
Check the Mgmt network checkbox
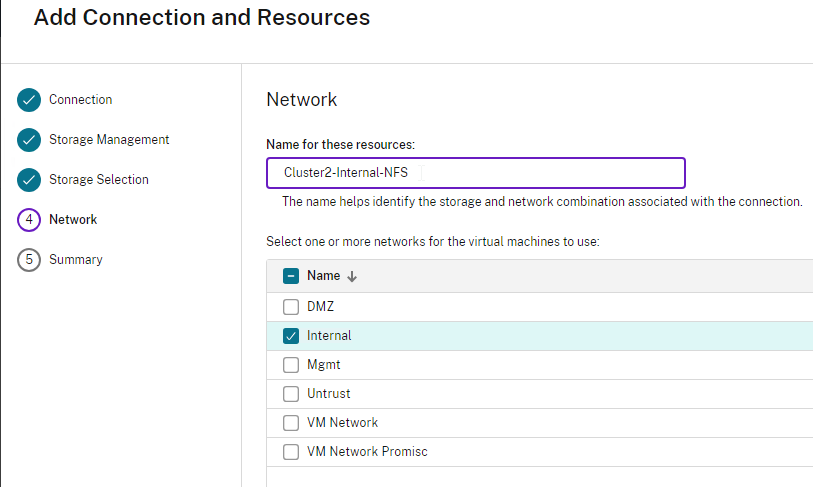[x=291, y=365]
